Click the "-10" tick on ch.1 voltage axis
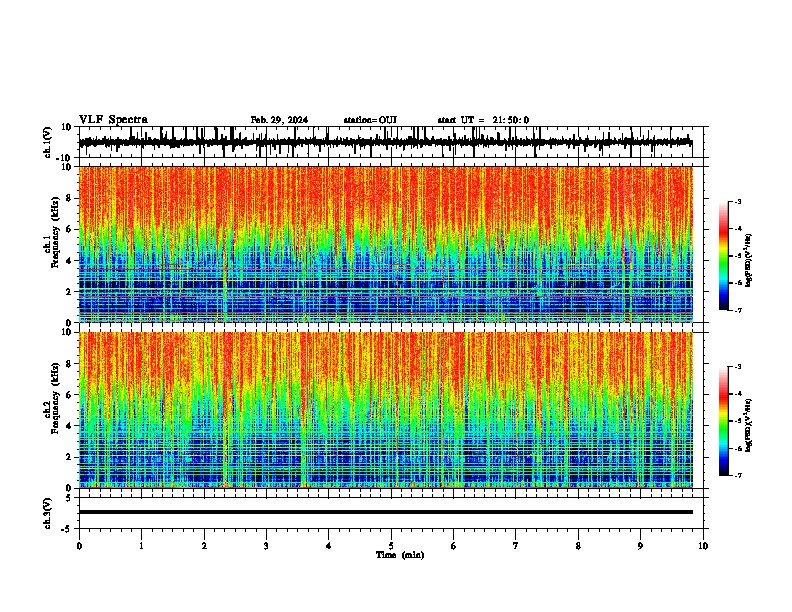Screen dimensions: 792x612 (65, 158)
